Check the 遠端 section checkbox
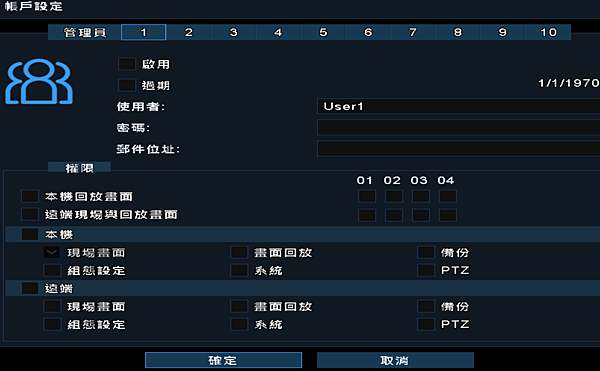Screen dimensions: 600x371 [x=30, y=288]
